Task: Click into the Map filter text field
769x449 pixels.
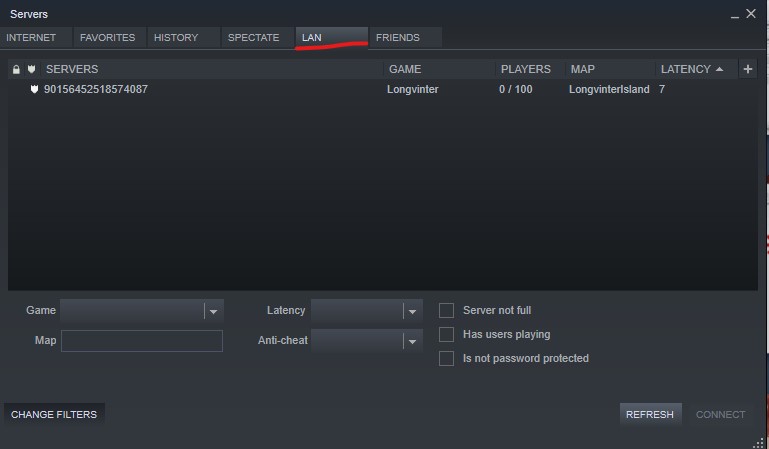Action: click(142, 341)
